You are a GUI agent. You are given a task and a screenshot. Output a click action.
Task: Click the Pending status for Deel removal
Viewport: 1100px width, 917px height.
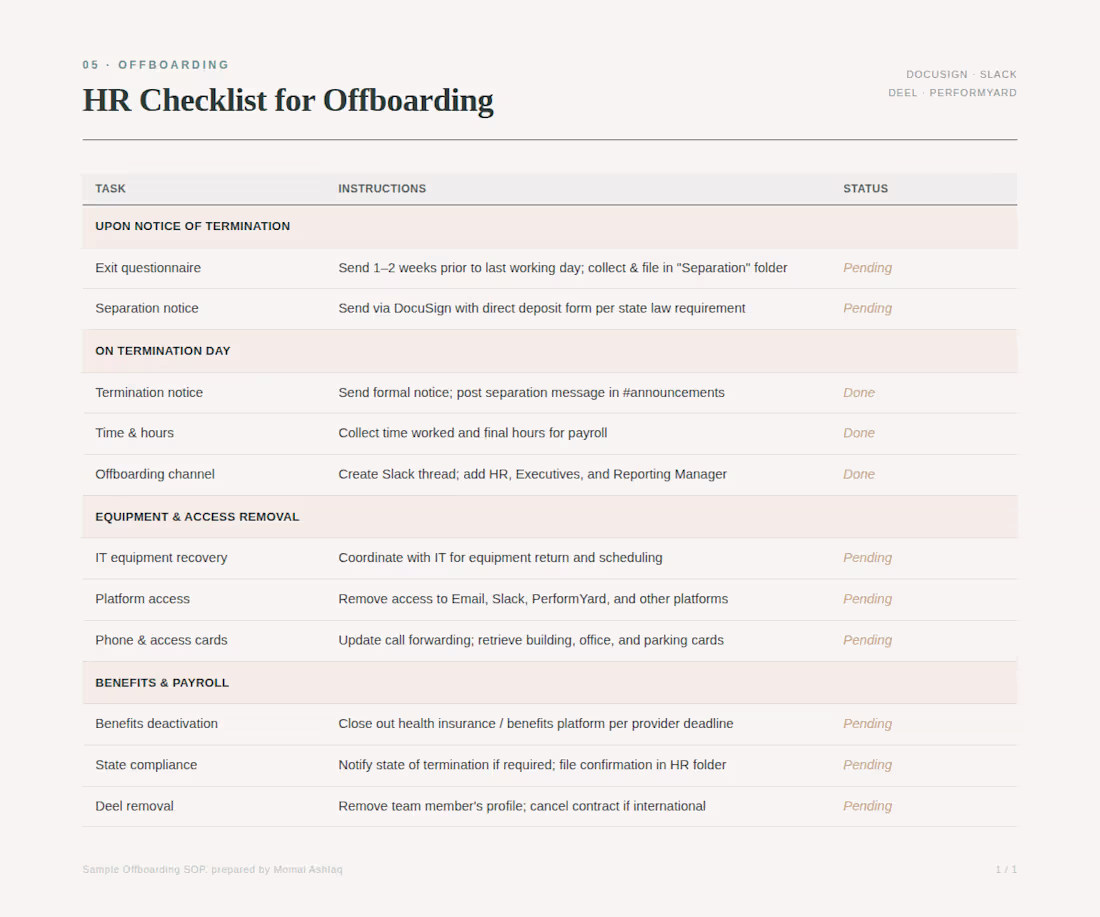868,807
